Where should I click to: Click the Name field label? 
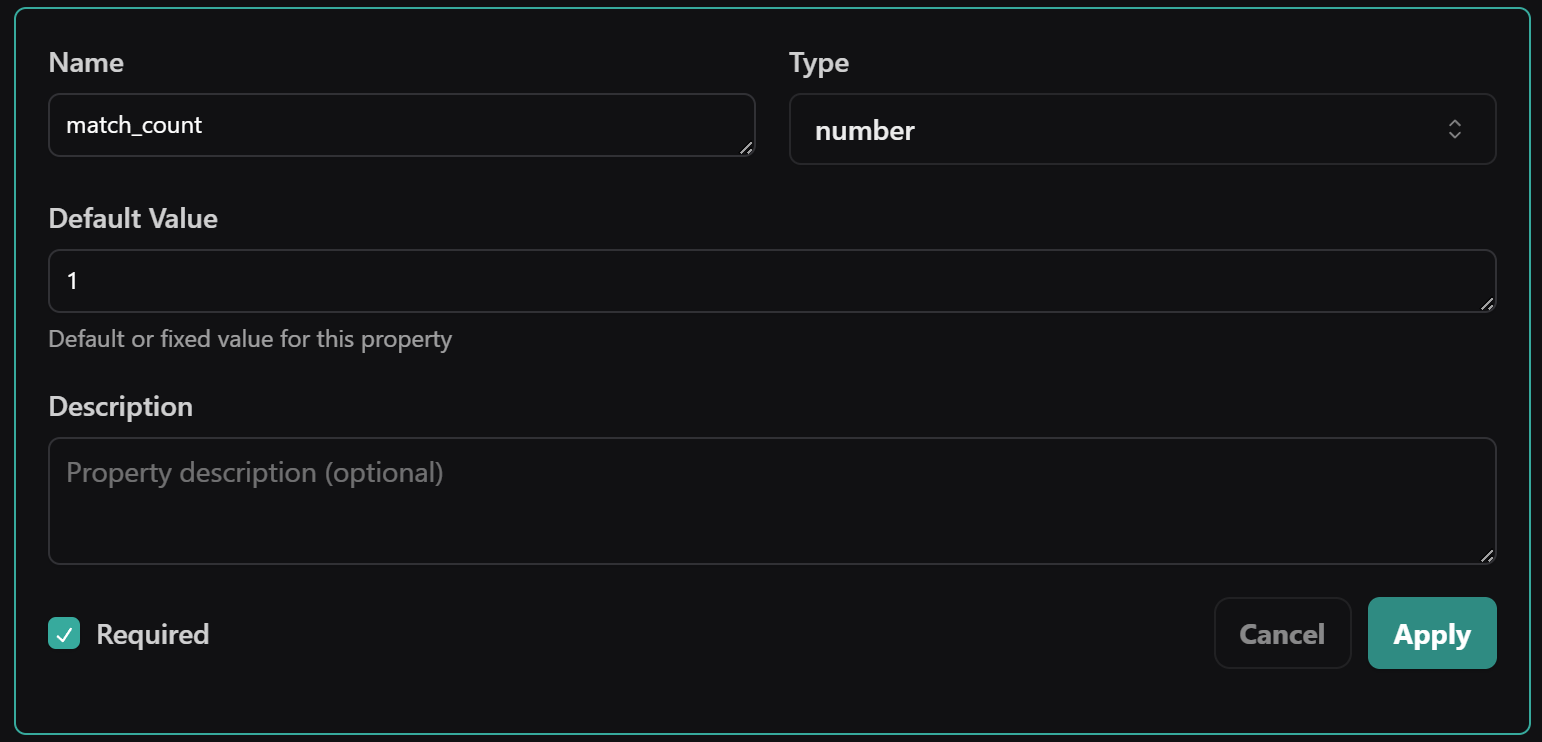point(86,62)
